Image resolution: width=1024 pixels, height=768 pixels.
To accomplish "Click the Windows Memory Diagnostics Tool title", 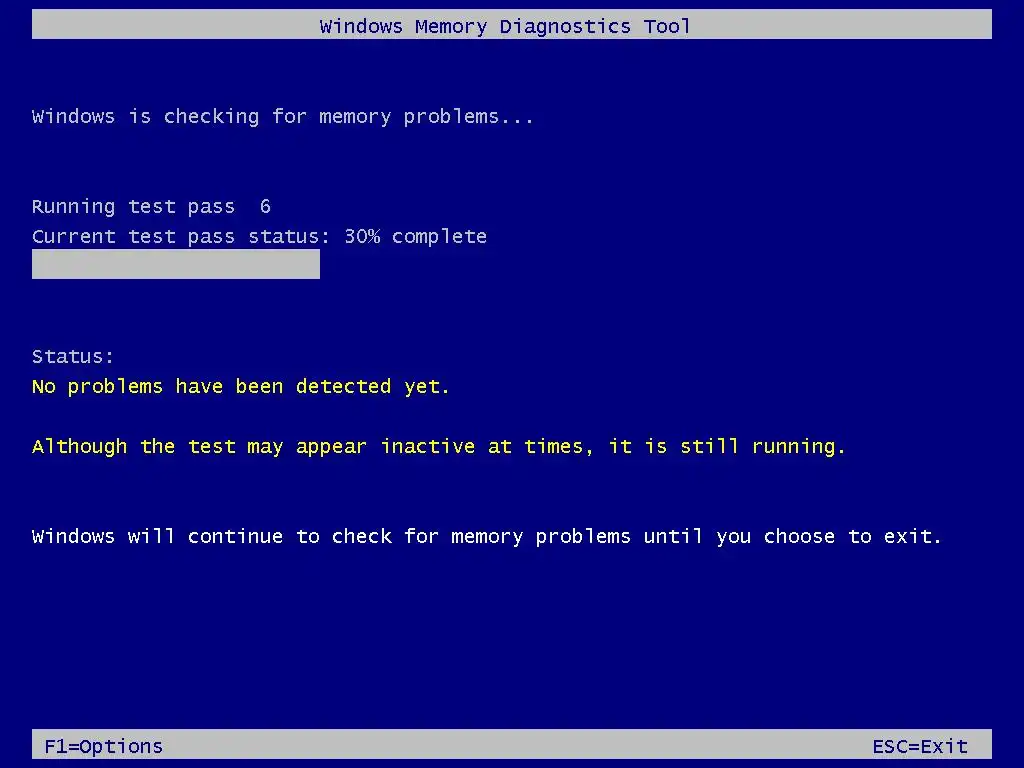I will coord(504,27).
